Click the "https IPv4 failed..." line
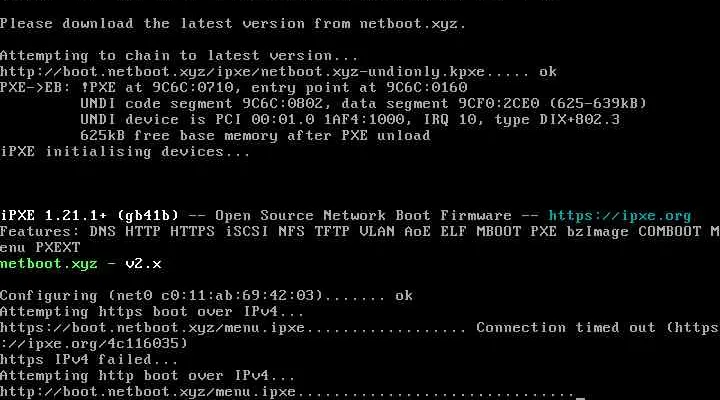Screen dimensions: 720x400 tap(88, 359)
